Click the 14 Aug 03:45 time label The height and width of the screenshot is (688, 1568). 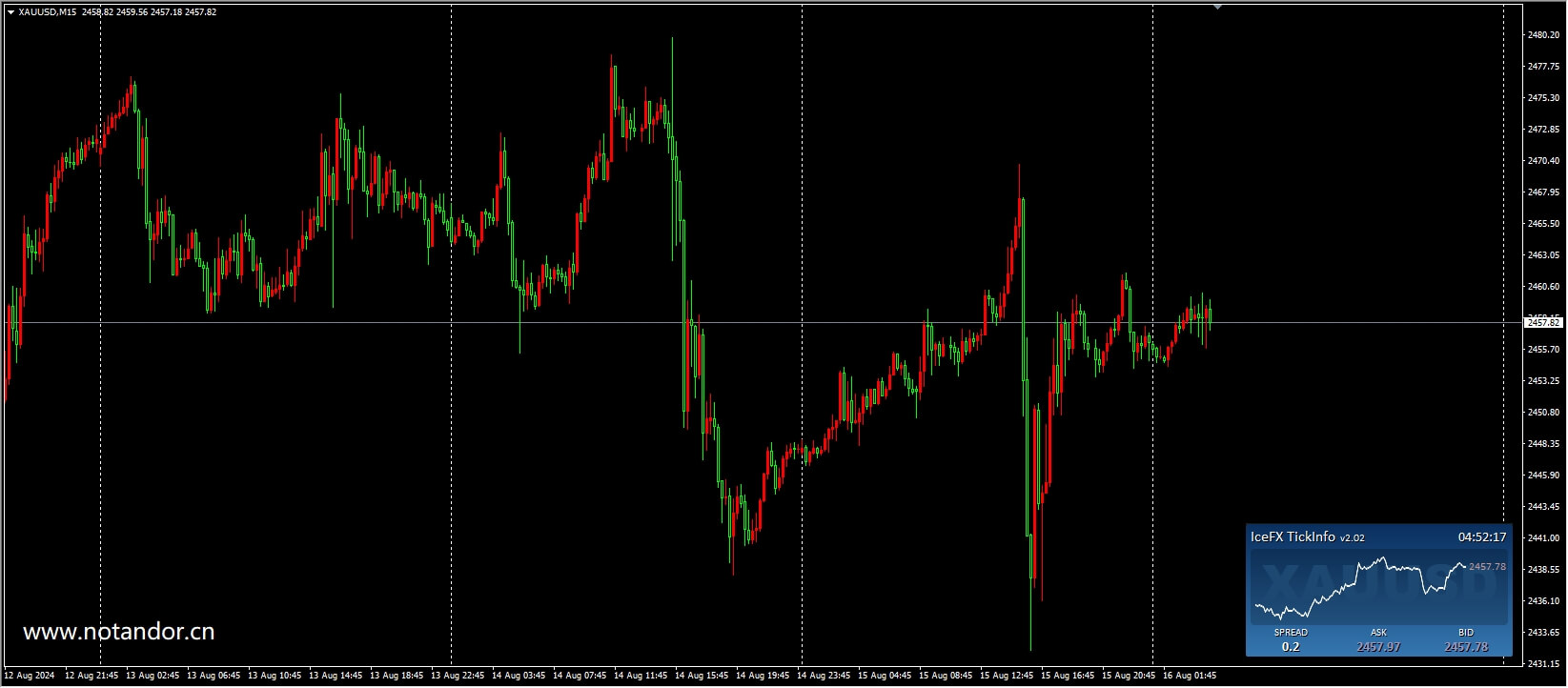pyautogui.click(x=519, y=677)
